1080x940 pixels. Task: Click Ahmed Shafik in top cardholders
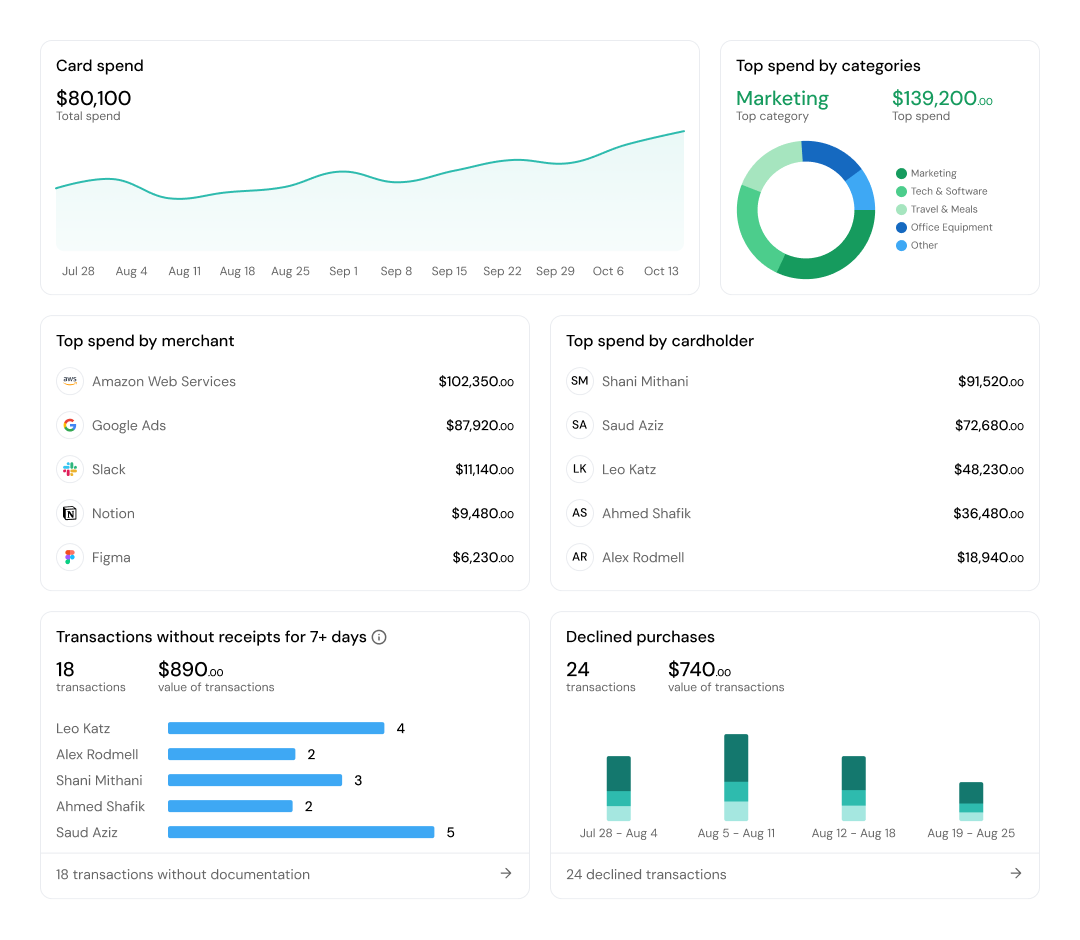[x=646, y=514]
